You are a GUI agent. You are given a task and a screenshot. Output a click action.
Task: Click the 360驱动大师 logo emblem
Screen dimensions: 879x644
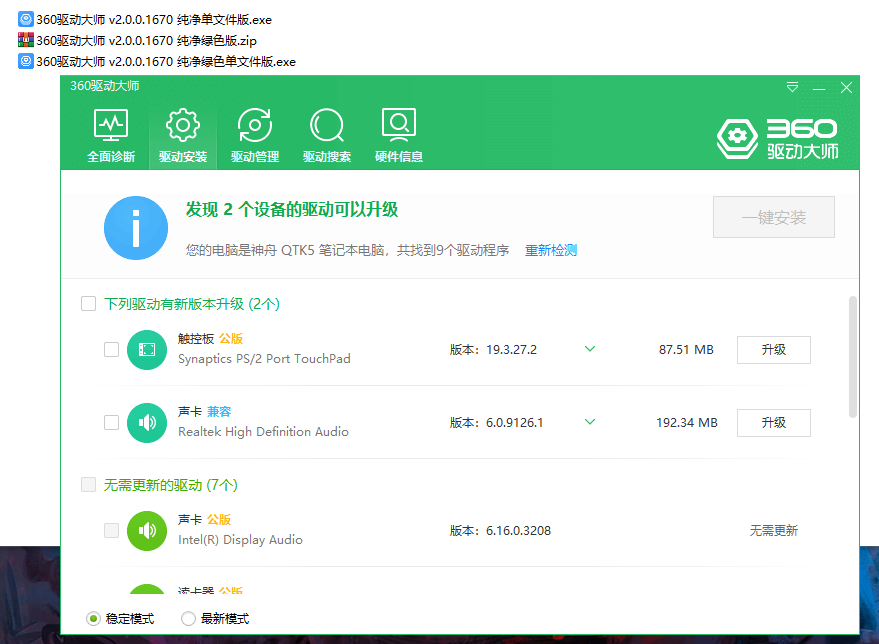click(737, 138)
